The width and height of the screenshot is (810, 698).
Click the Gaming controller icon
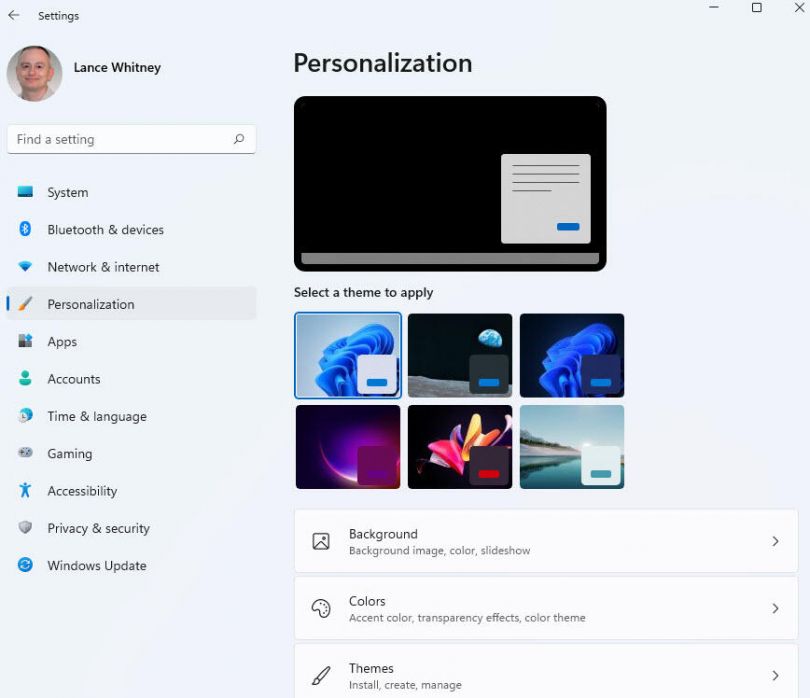point(24,453)
